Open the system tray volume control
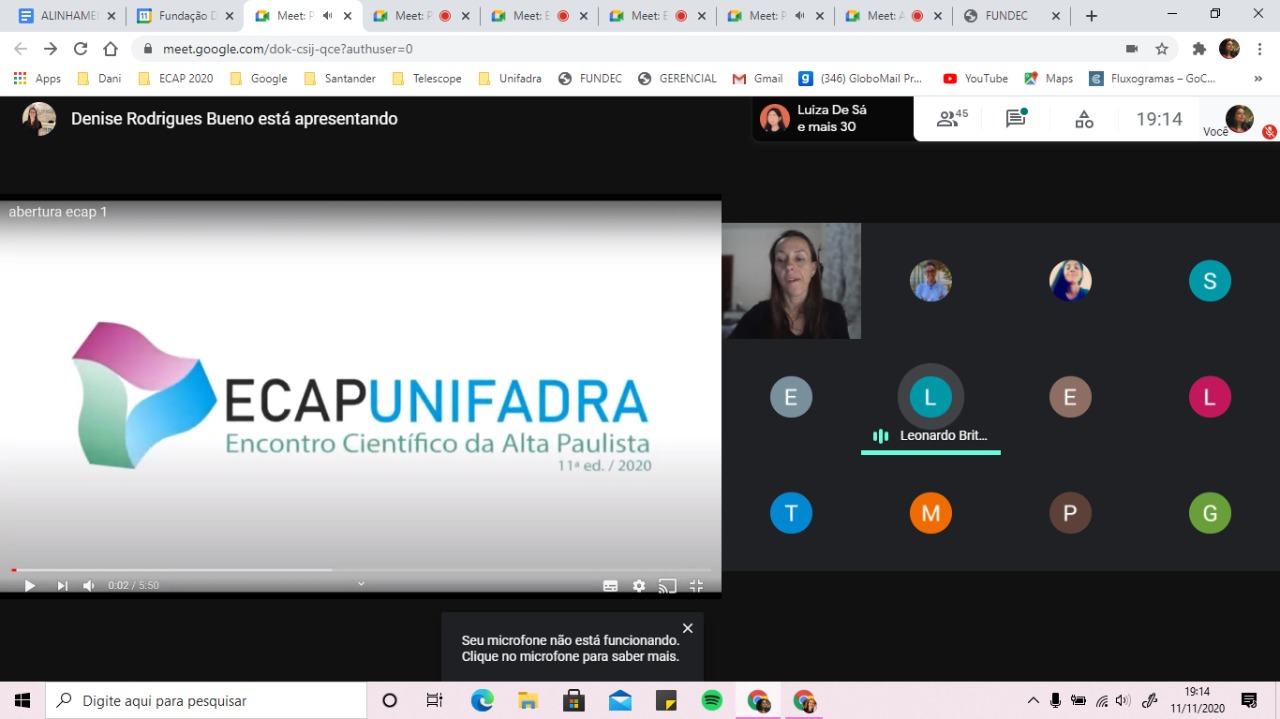The height and width of the screenshot is (719, 1280). click(1124, 700)
